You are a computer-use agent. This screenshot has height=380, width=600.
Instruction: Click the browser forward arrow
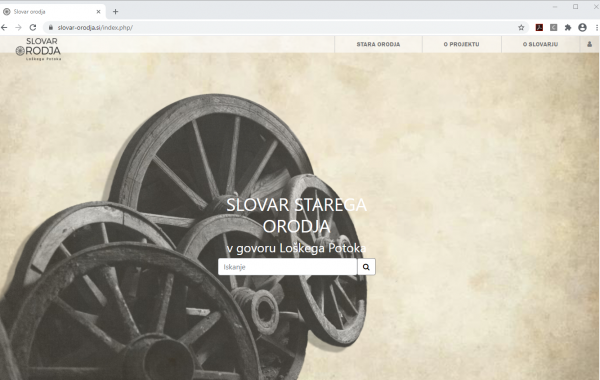tap(18, 28)
